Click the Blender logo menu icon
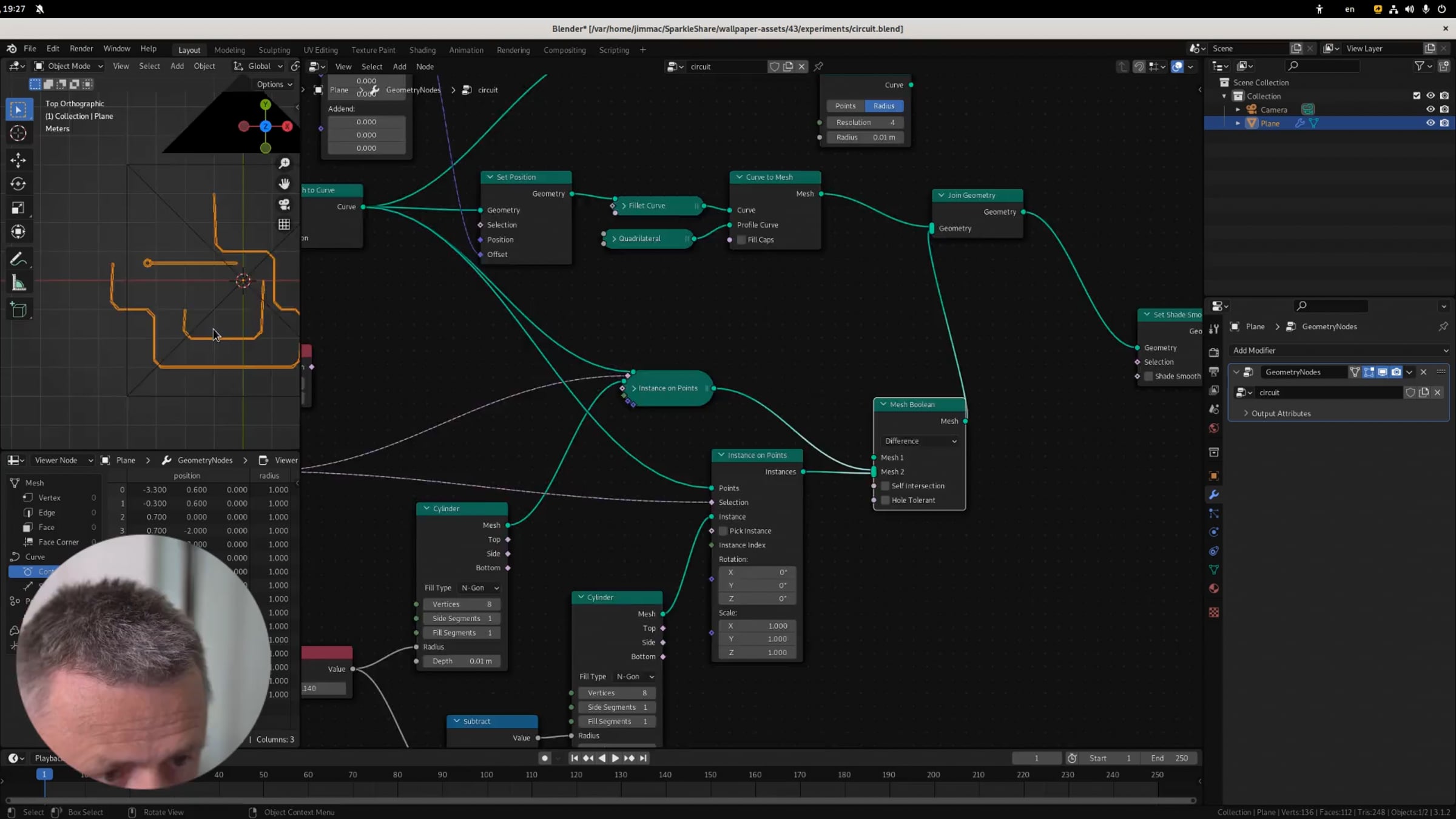This screenshot has height=819, width=1456. click(x=12, y=49)
